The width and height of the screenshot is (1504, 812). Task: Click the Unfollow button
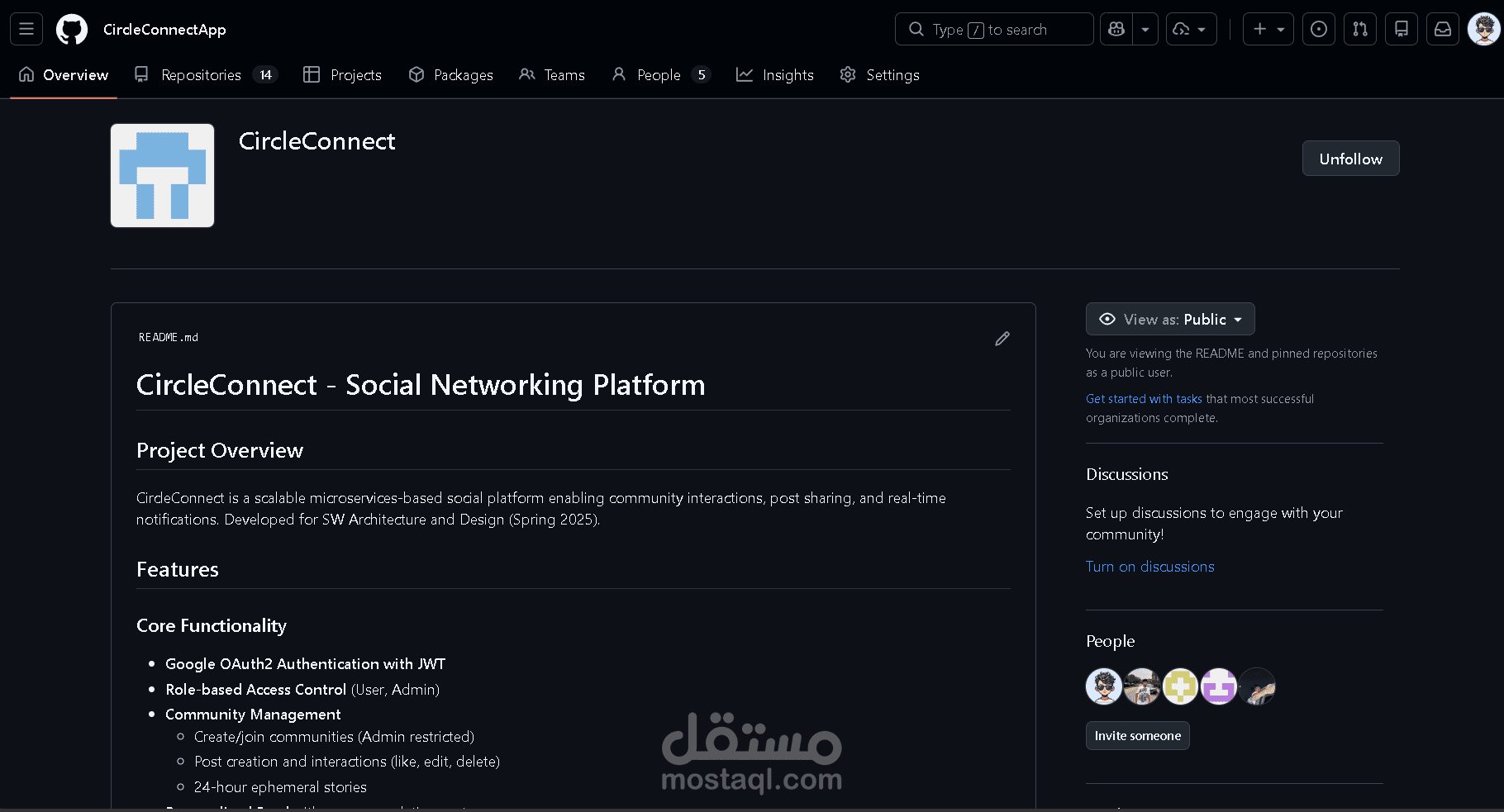coord(1350,159)
